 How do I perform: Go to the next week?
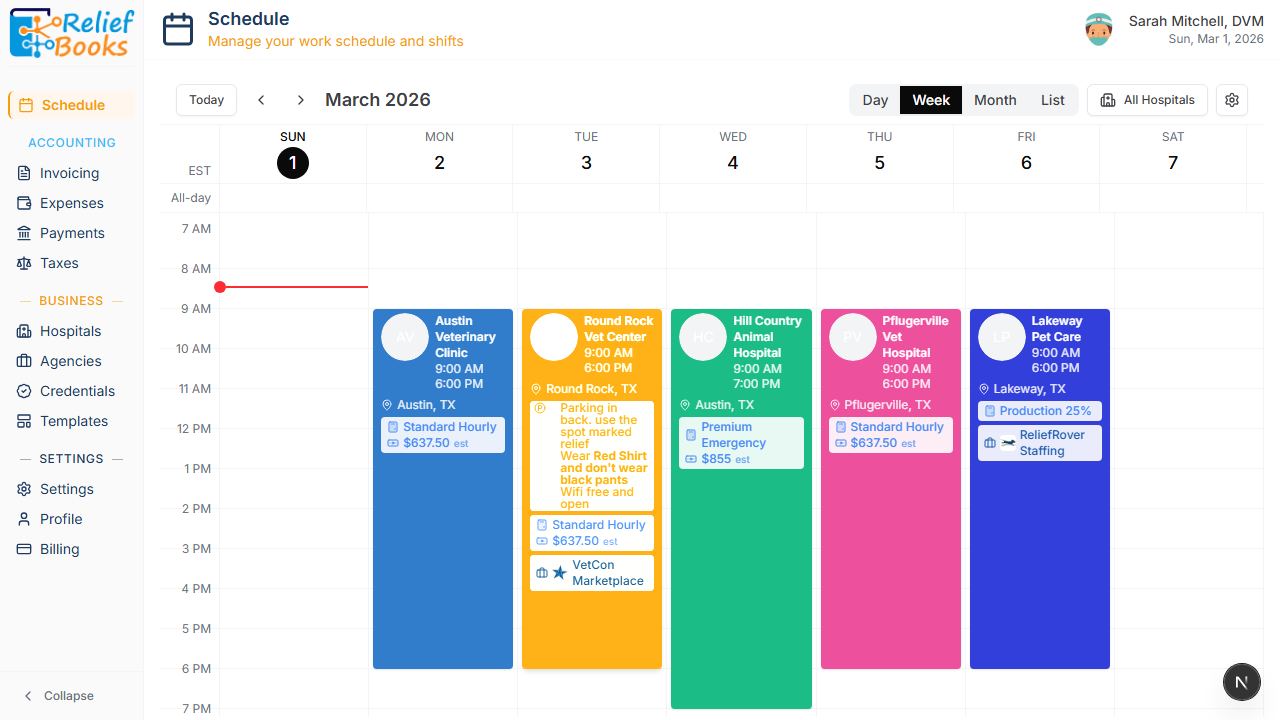pyautogui.click(x=300, y=100)
